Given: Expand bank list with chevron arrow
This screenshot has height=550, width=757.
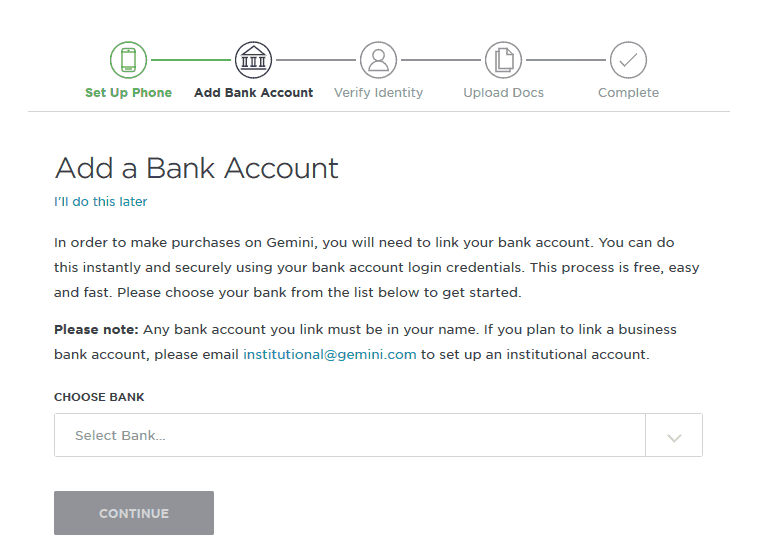Looking at the screenshot, I should click(674, 437).
